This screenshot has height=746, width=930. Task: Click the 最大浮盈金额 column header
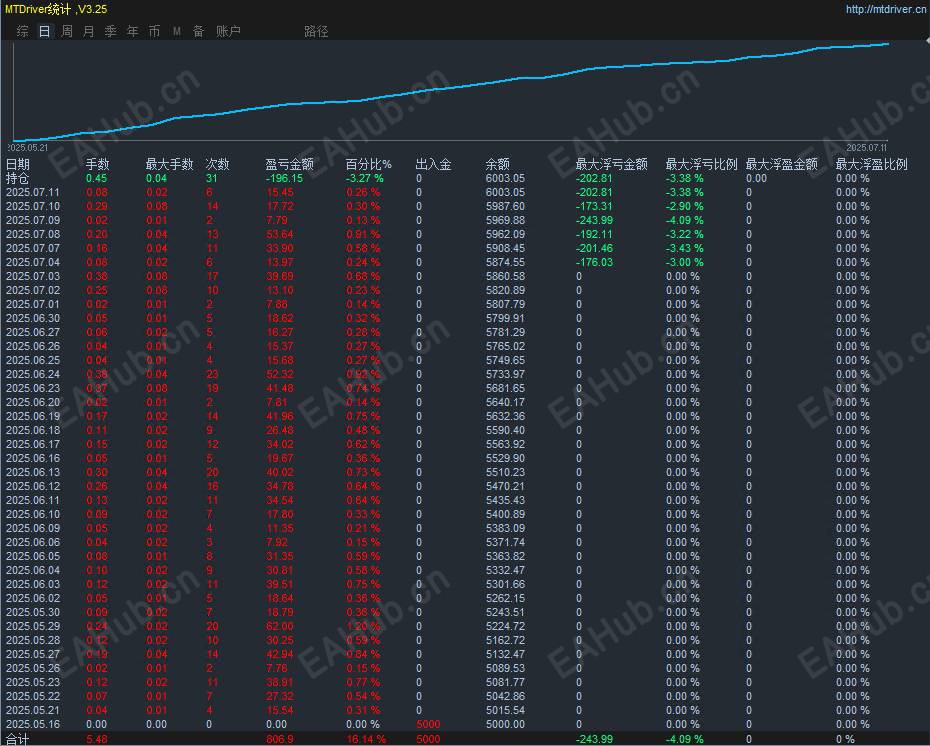pyautogui.click(x=782, y=164)
